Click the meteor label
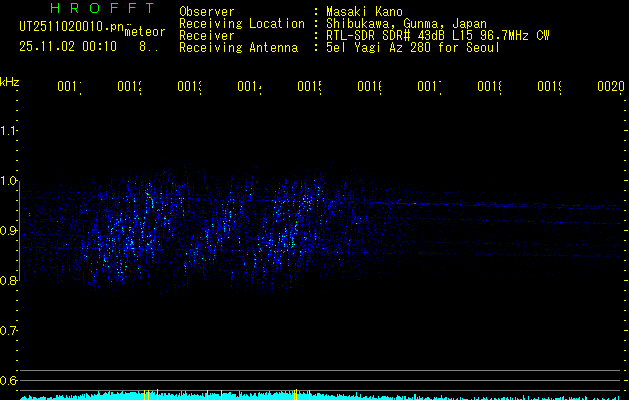 145,32
